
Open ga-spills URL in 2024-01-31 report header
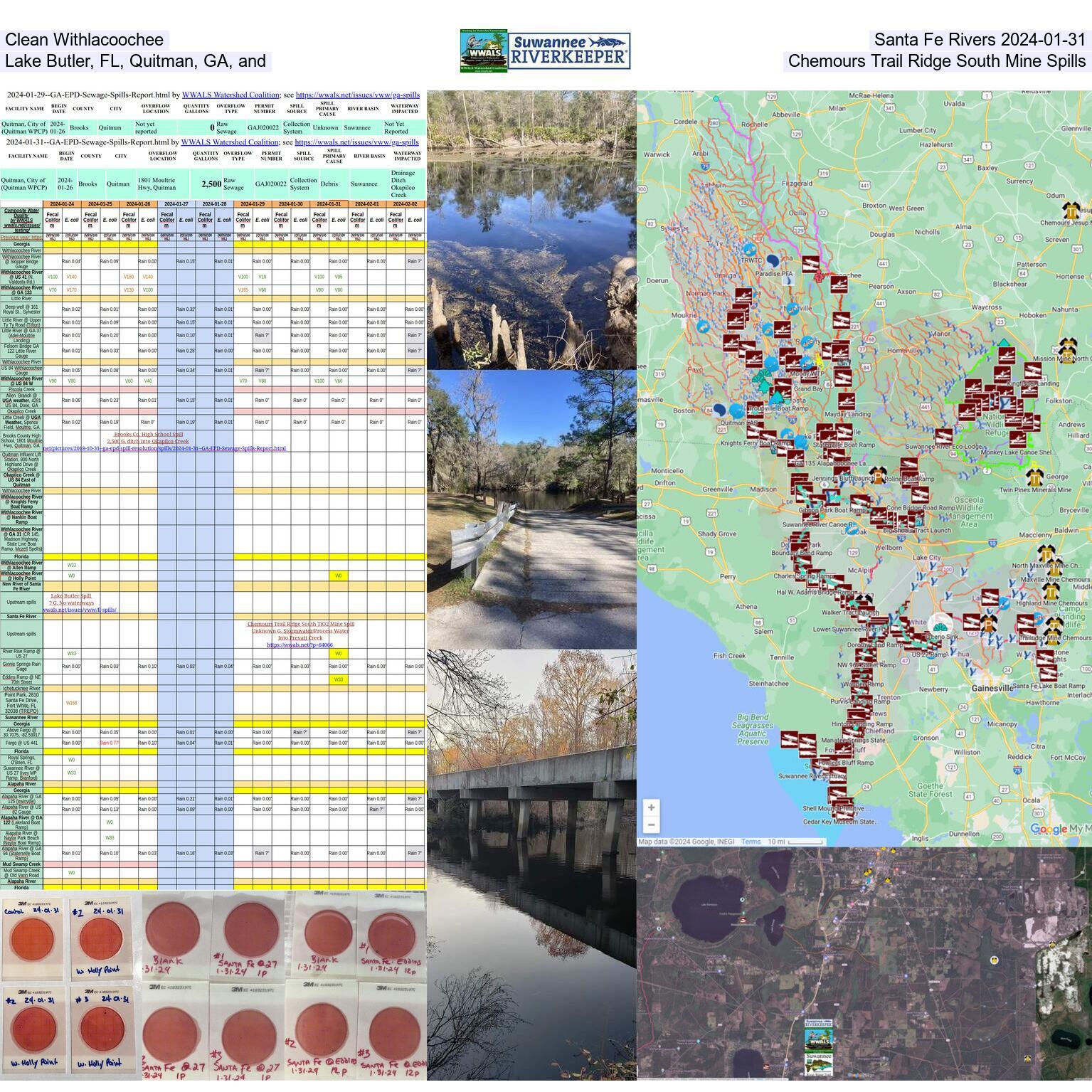coord(356,142)
